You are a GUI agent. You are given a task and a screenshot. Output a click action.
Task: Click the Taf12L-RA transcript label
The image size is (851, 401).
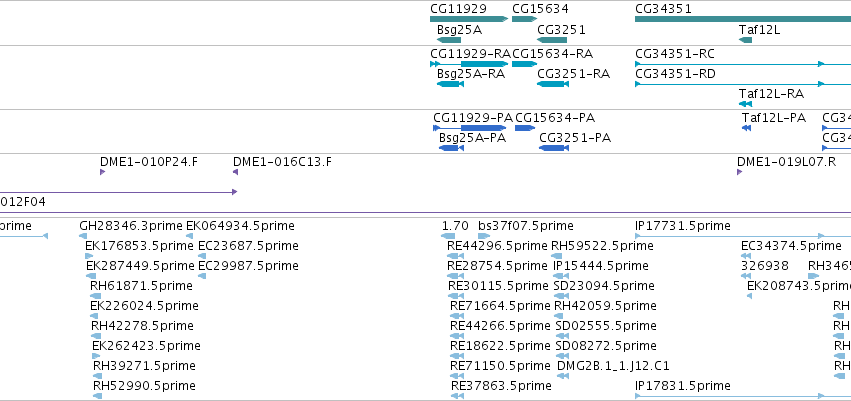click(x=771, y=94)
